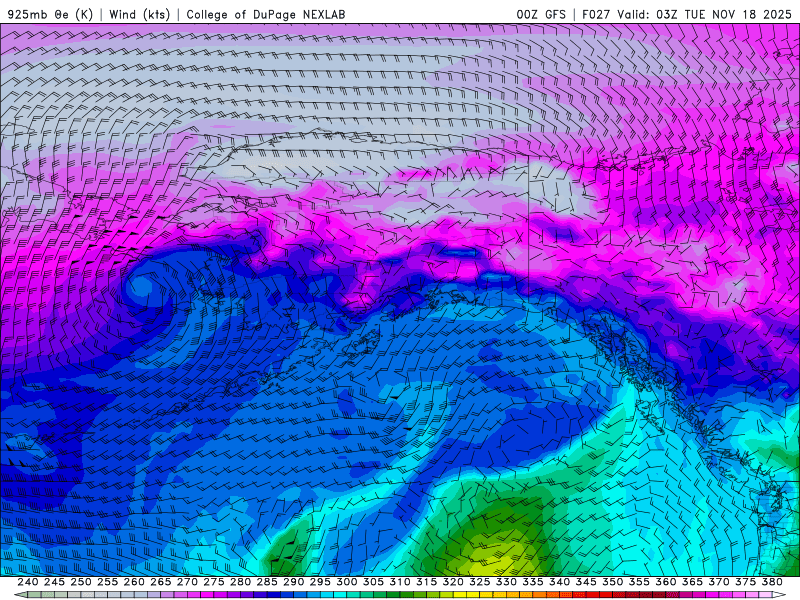Click the 345 color scale label
The height and width of the screenshot is (600, 800).
(586, 582)
